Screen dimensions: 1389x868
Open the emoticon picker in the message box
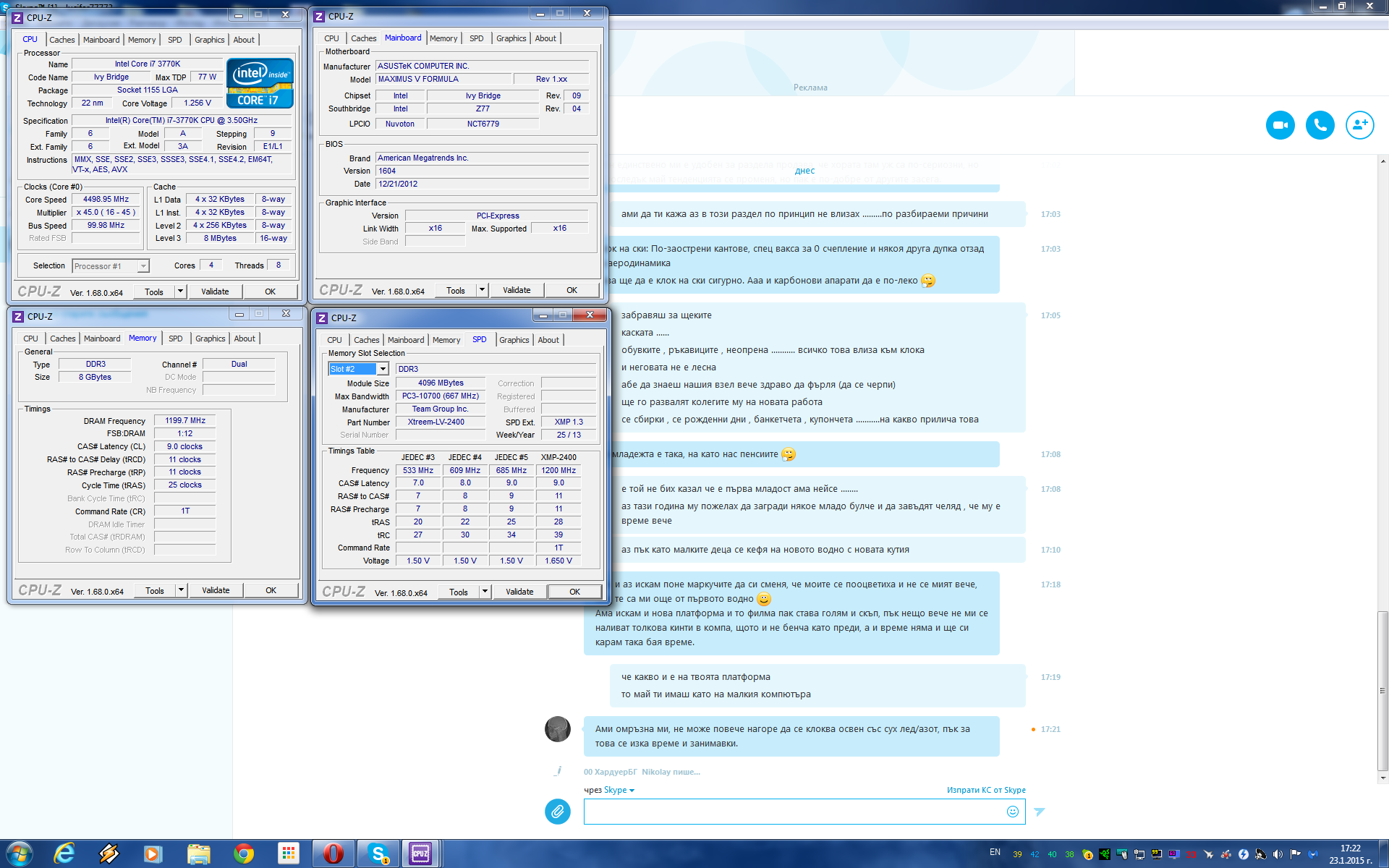click(x=1013, y=812)
